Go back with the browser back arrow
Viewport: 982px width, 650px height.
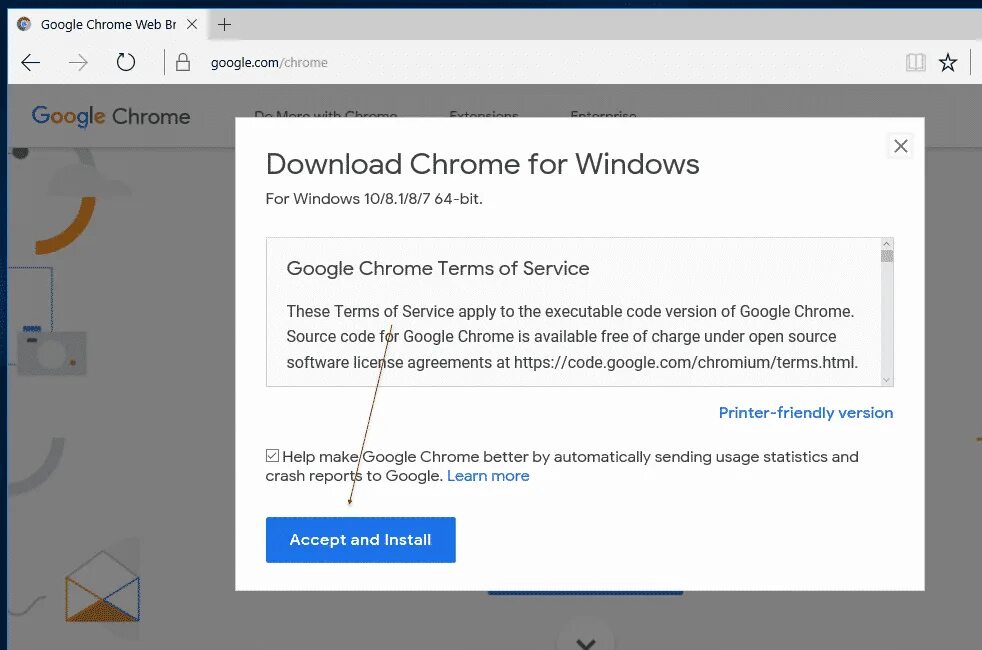point(30,63)
